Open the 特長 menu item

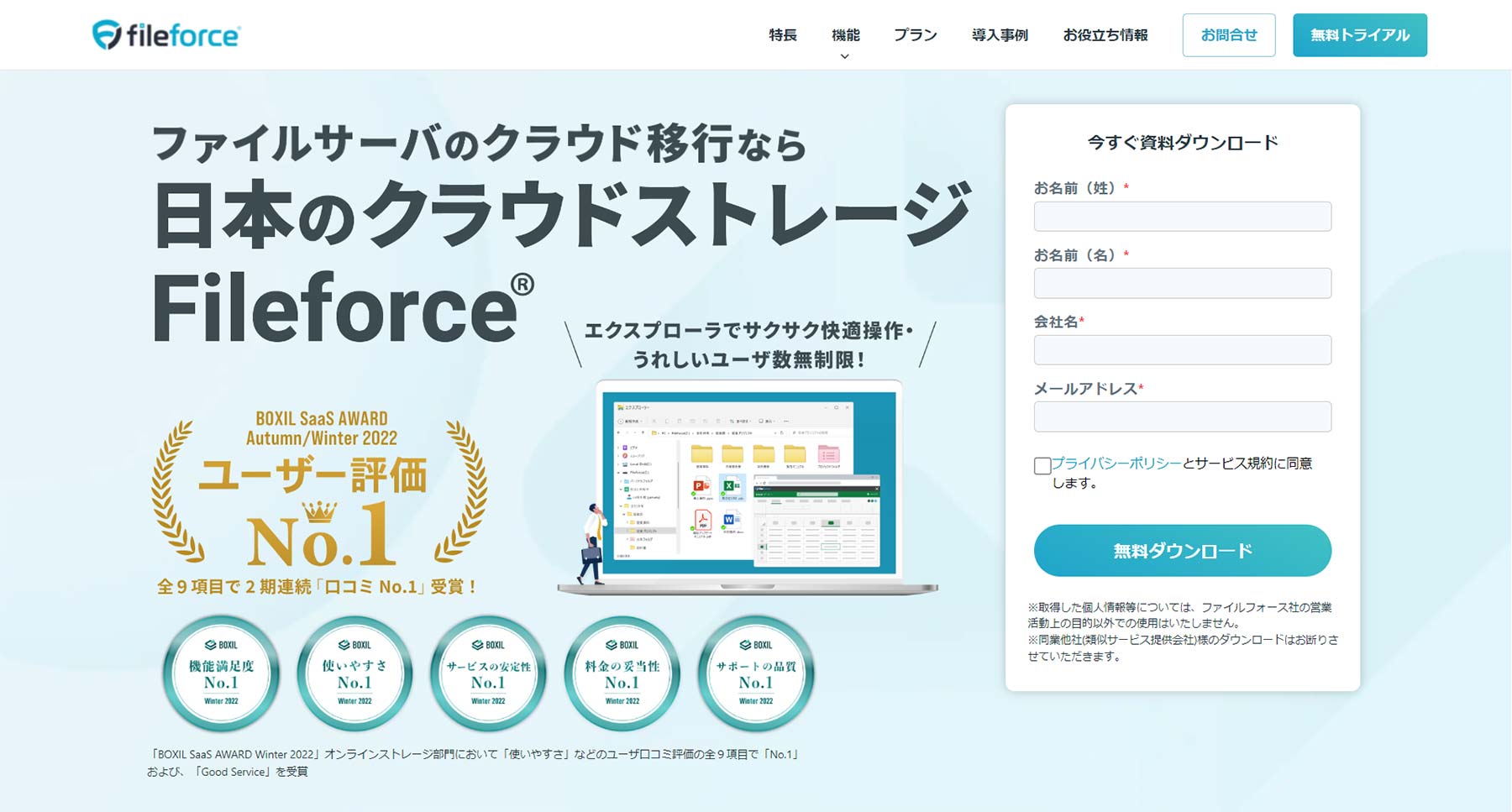point(782,35)
